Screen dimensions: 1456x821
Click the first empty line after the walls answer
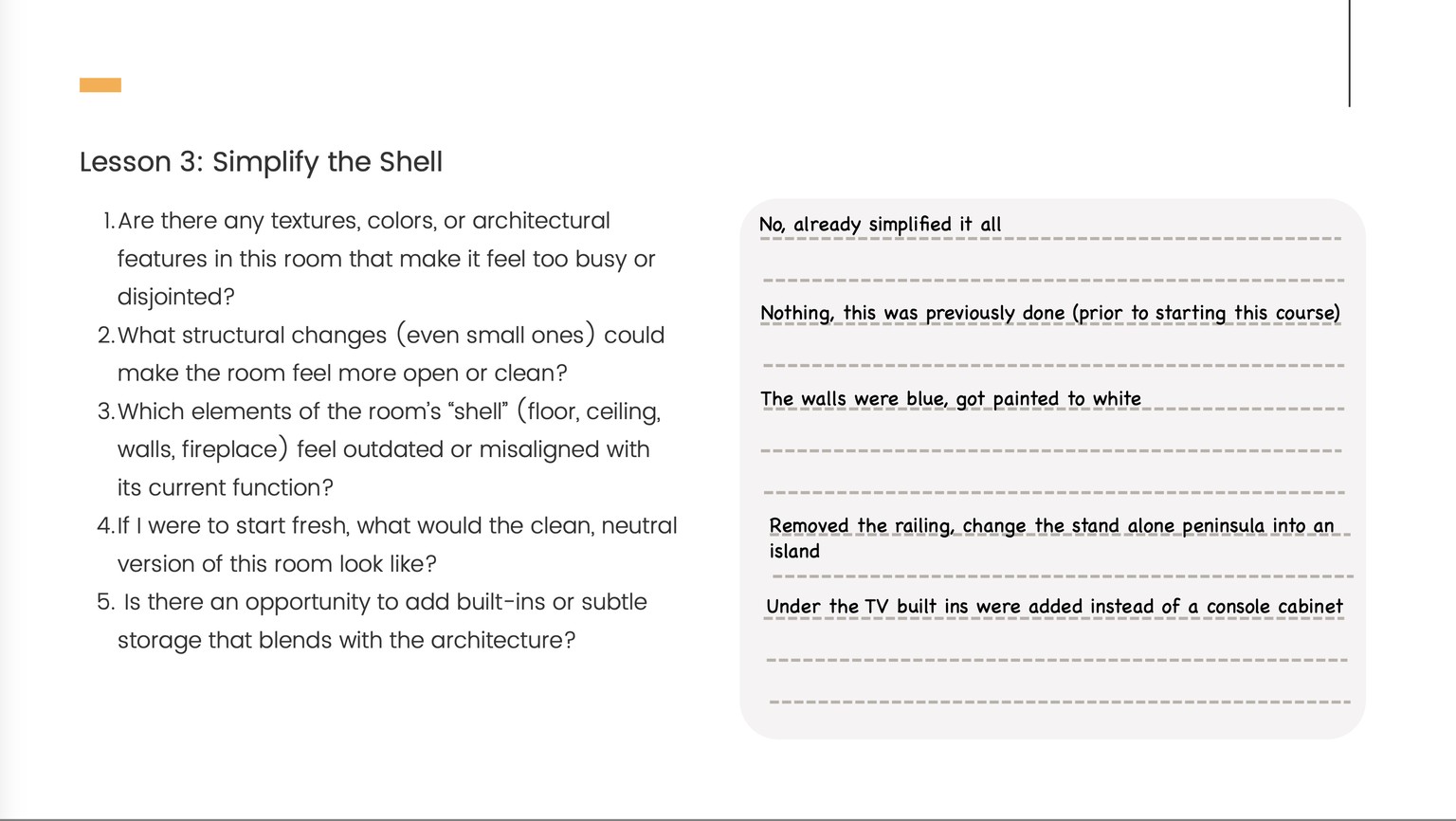point(1051,450)
